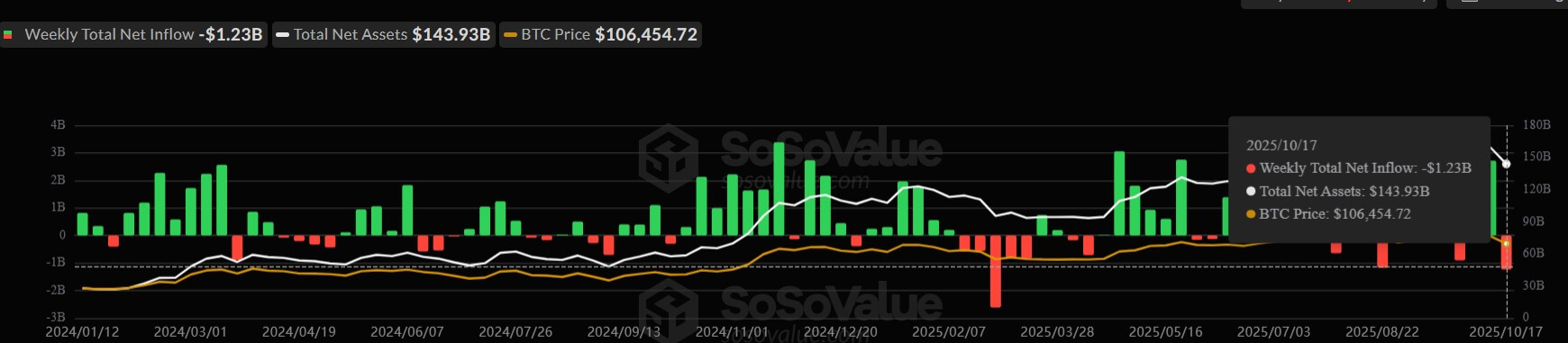Click the 1B inflow axis label
Viewport: 1568px width, 343px height.
click(x=58, y=207)
